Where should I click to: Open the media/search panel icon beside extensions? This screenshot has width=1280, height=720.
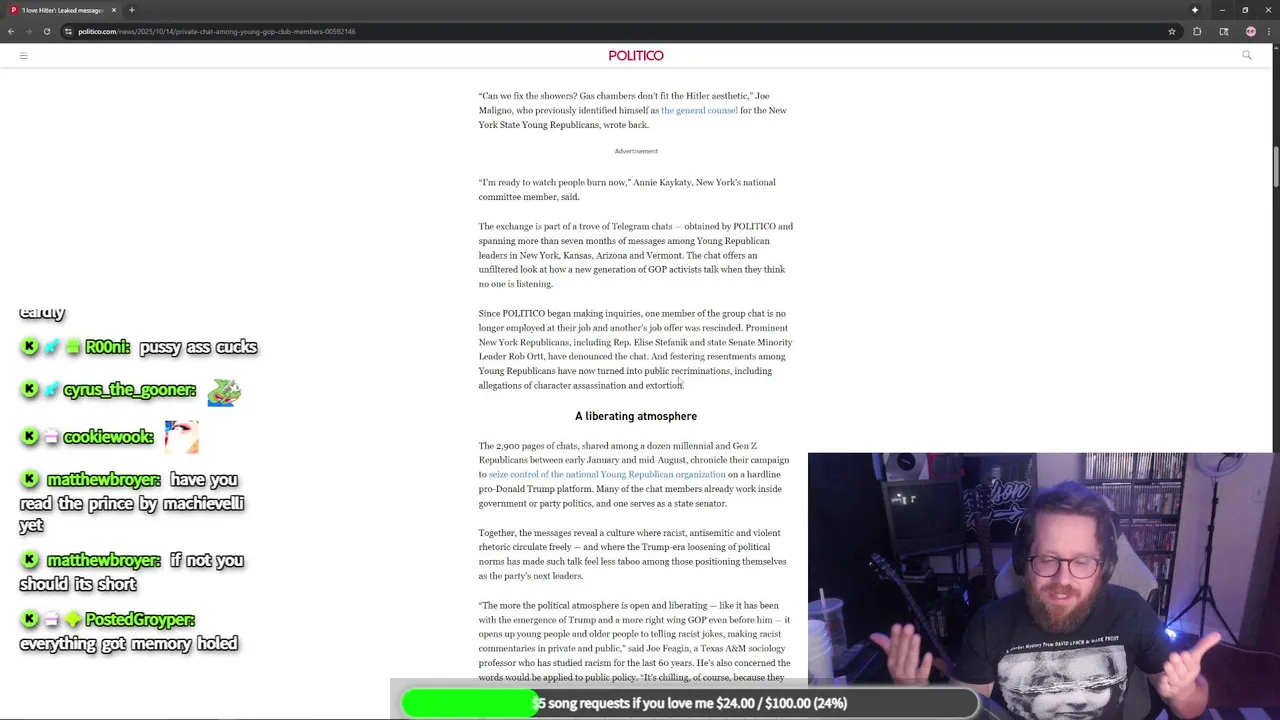[x=1223, y=31]
